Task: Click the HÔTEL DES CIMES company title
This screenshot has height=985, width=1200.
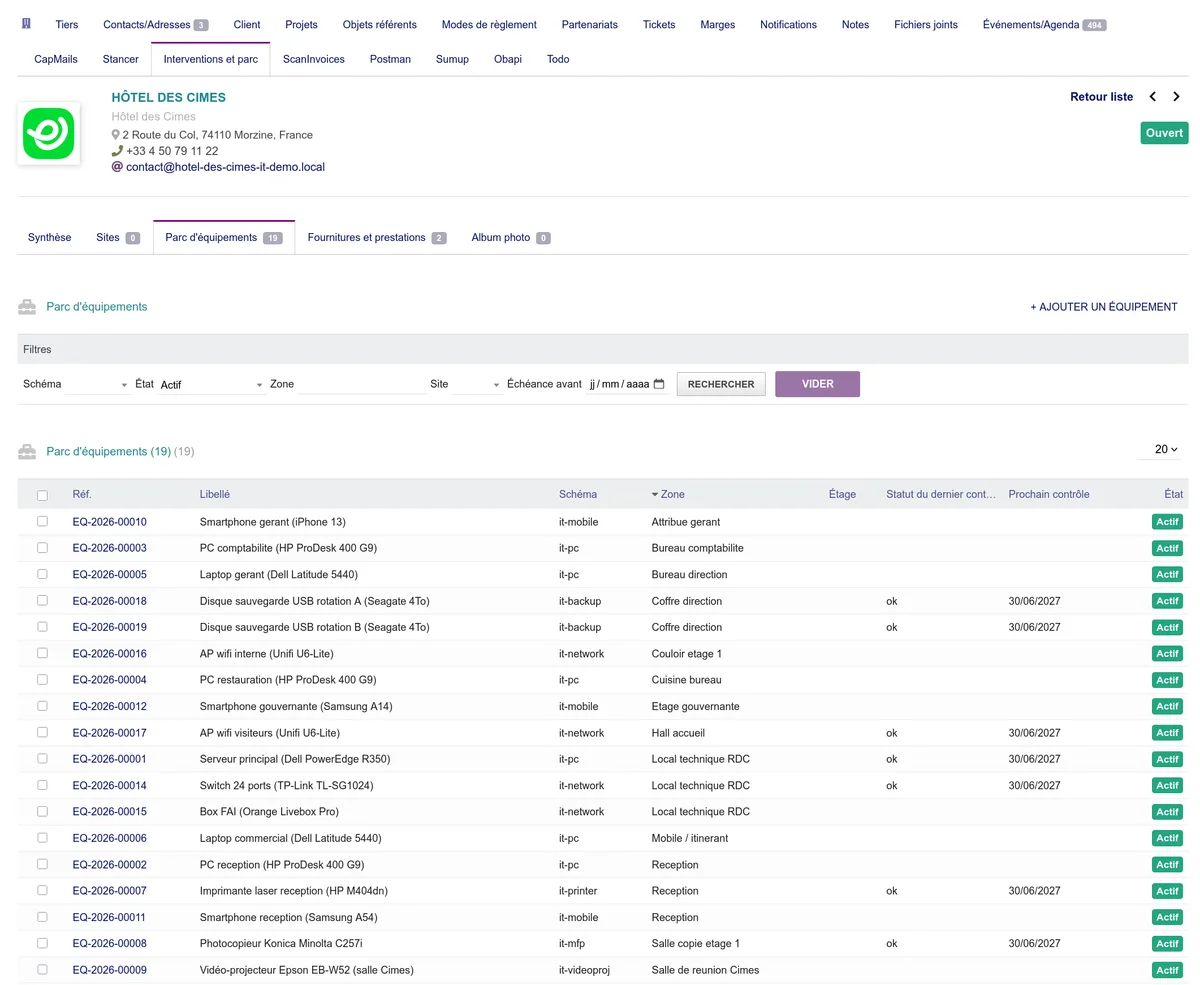Action: (169, 98)
